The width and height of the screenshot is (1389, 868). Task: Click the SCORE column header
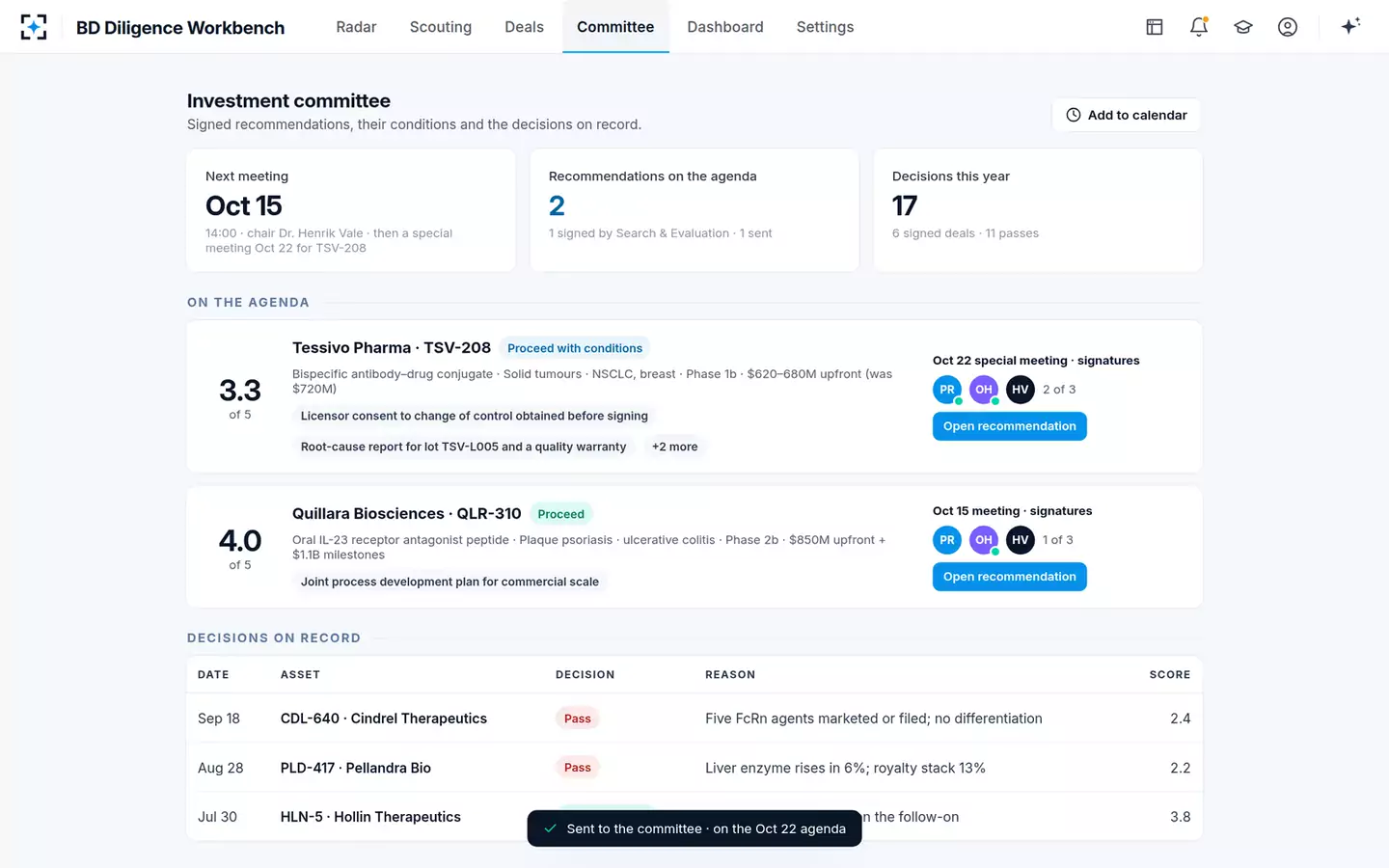coord(1170,675)
